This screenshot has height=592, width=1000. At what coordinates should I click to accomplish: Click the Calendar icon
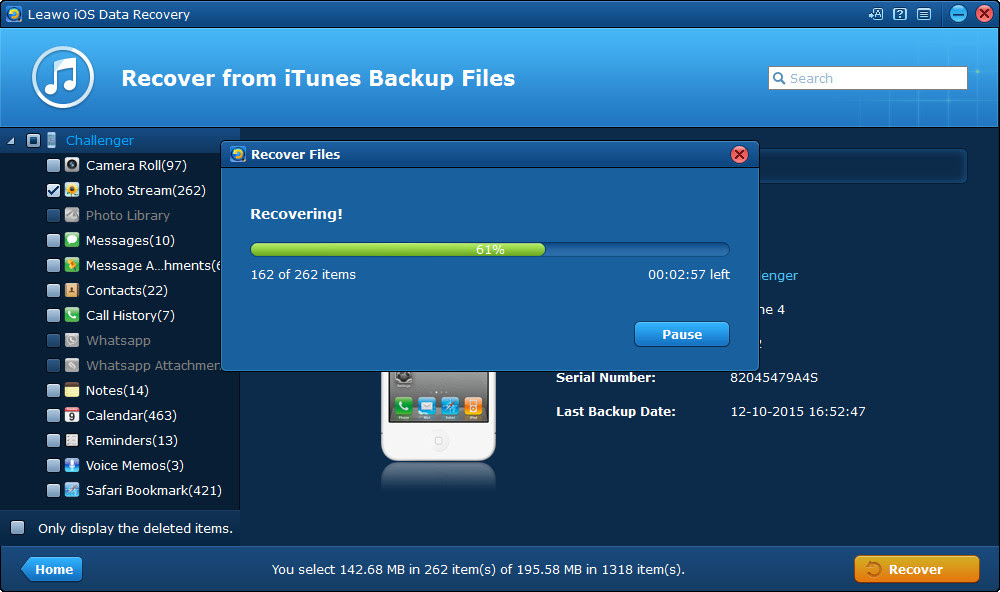[72, 415]
